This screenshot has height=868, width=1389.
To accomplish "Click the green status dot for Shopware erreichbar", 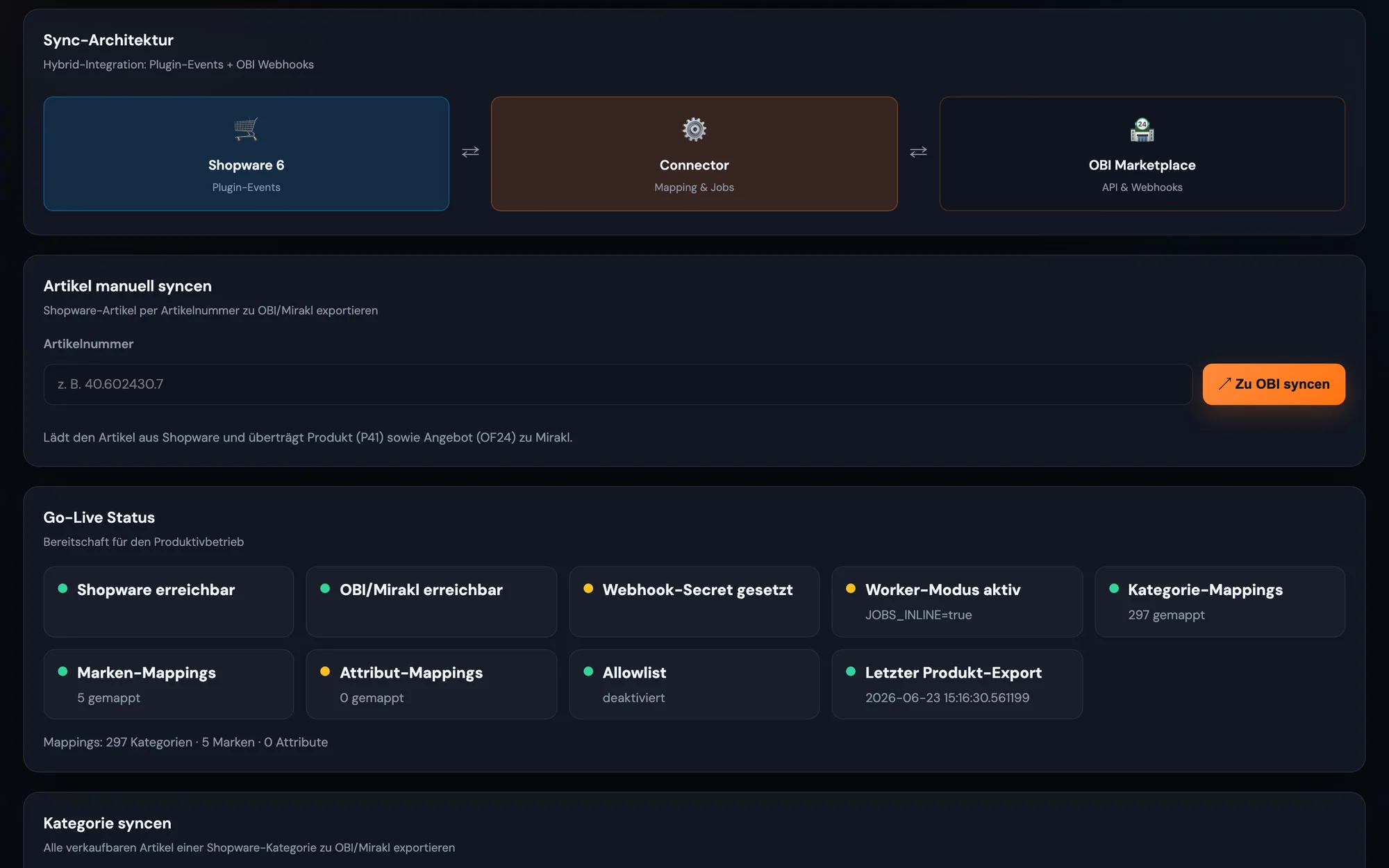I will click(63, 588).
